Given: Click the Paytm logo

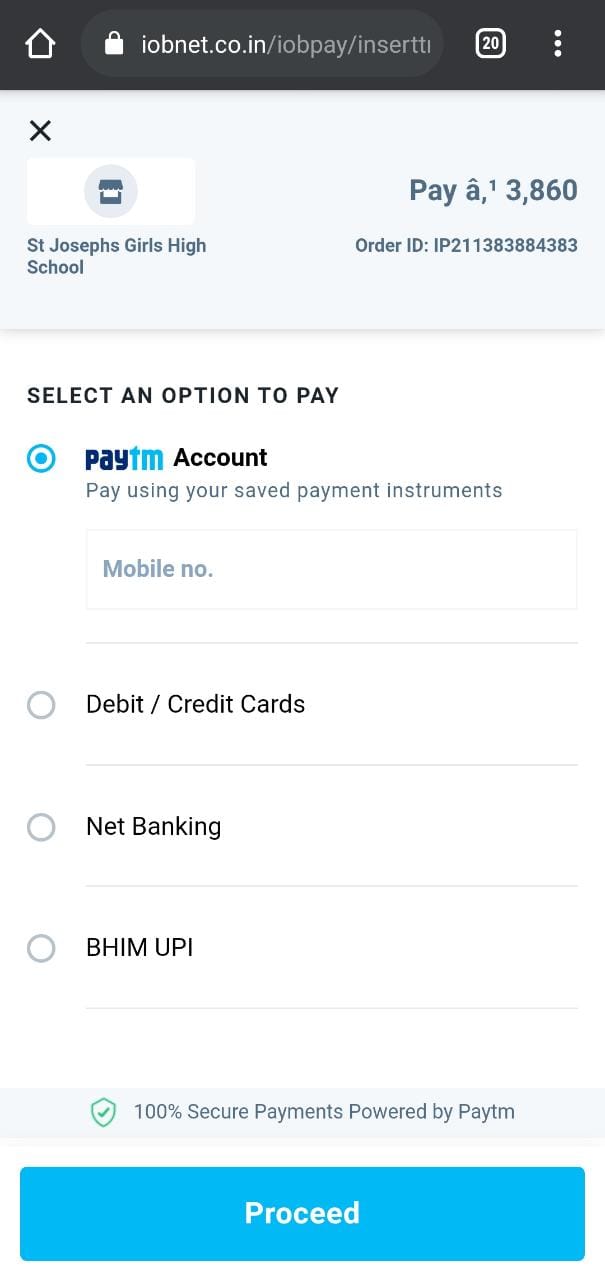Looking at the screenshot, I should tap(124, 459).
